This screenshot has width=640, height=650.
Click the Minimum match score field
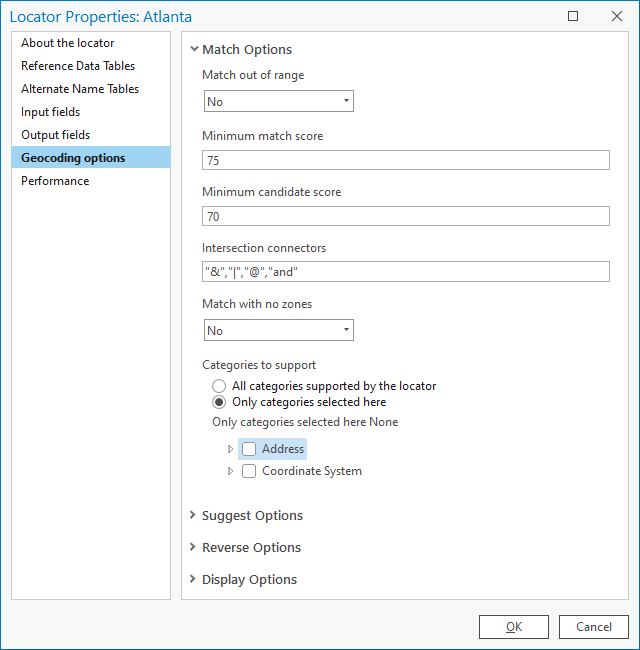coord(406,160)
